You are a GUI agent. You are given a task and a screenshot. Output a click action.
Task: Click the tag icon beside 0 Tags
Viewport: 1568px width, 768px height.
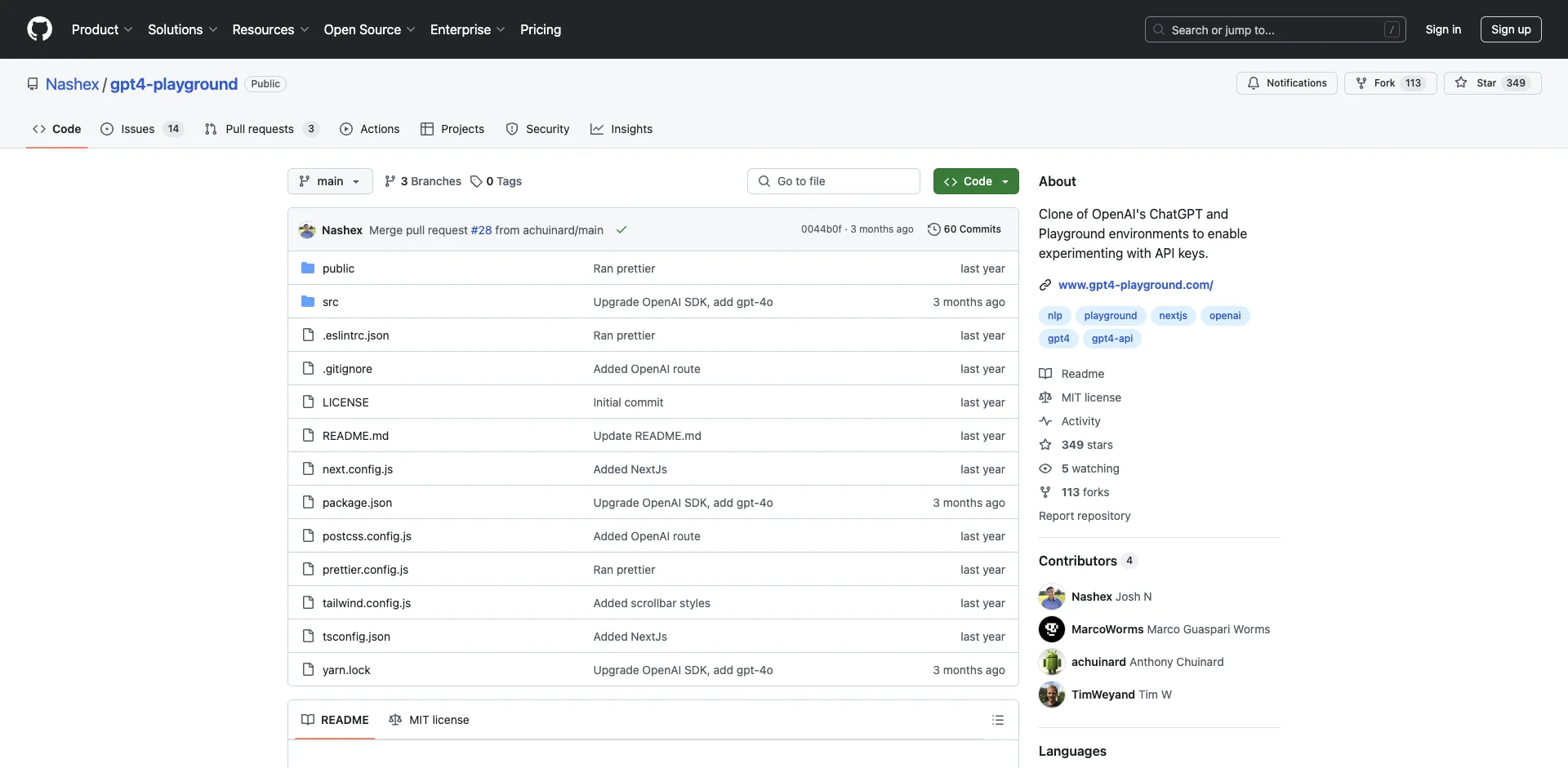(x=476, y=181)
